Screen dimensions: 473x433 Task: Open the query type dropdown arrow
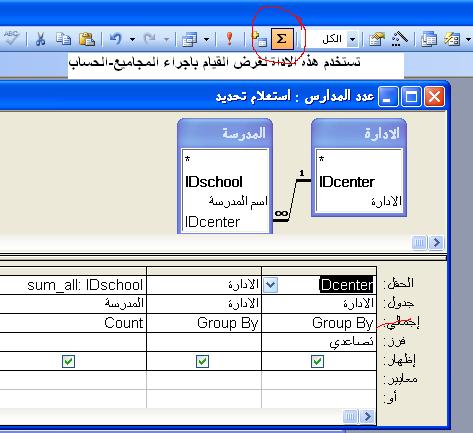point(206,39)
